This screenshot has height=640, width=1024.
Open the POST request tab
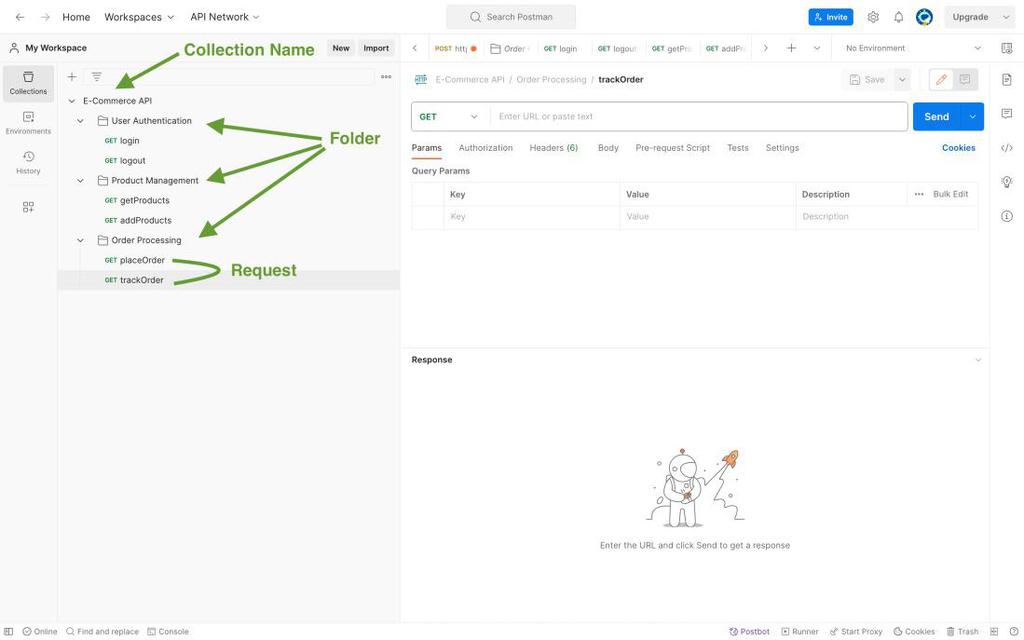[x=455, y=48]
